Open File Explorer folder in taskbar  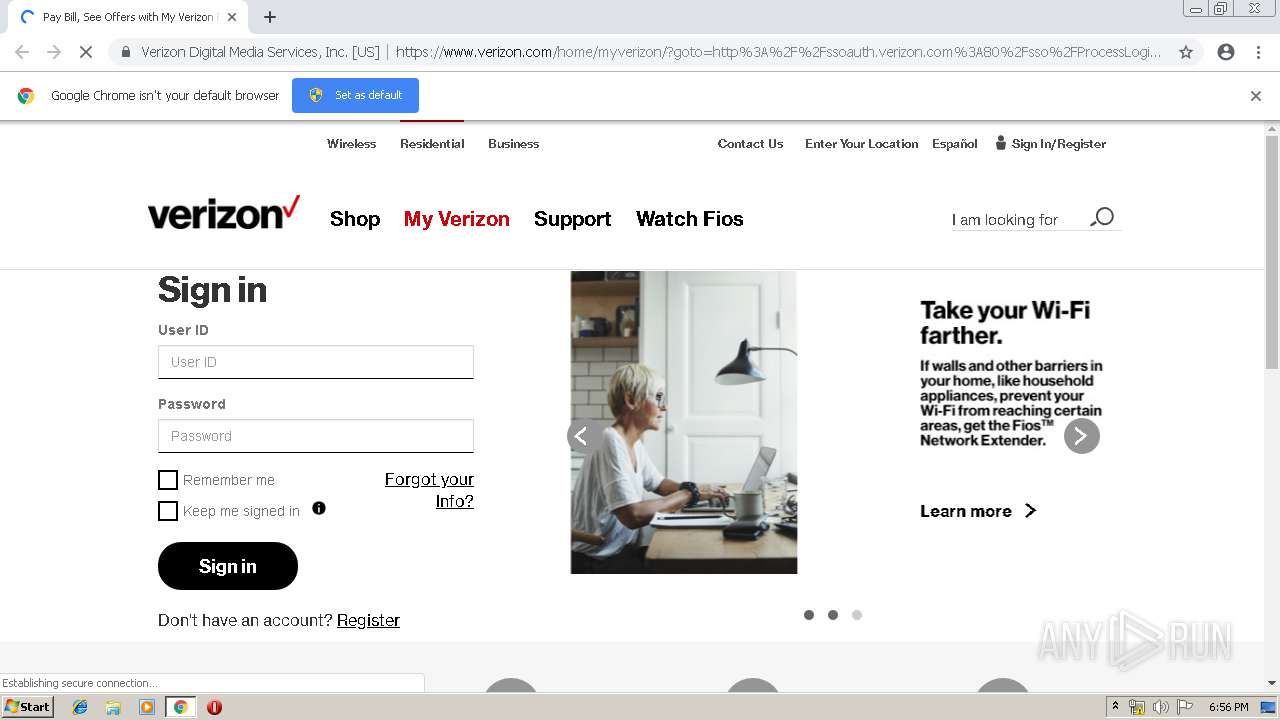(x=113, y=707)
